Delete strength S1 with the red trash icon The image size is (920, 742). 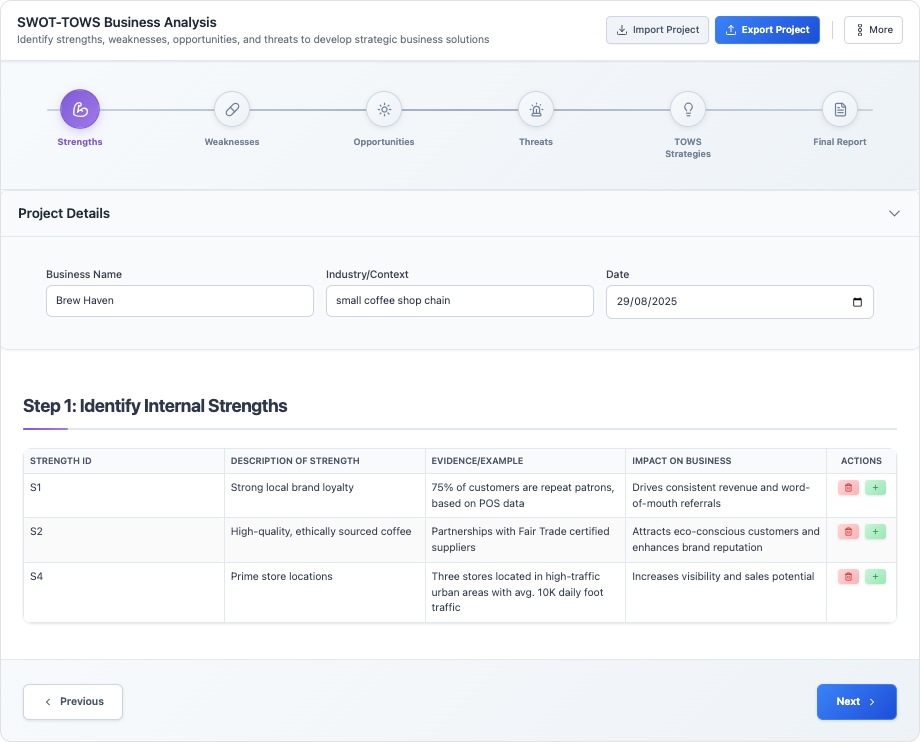tap(848, 487)
